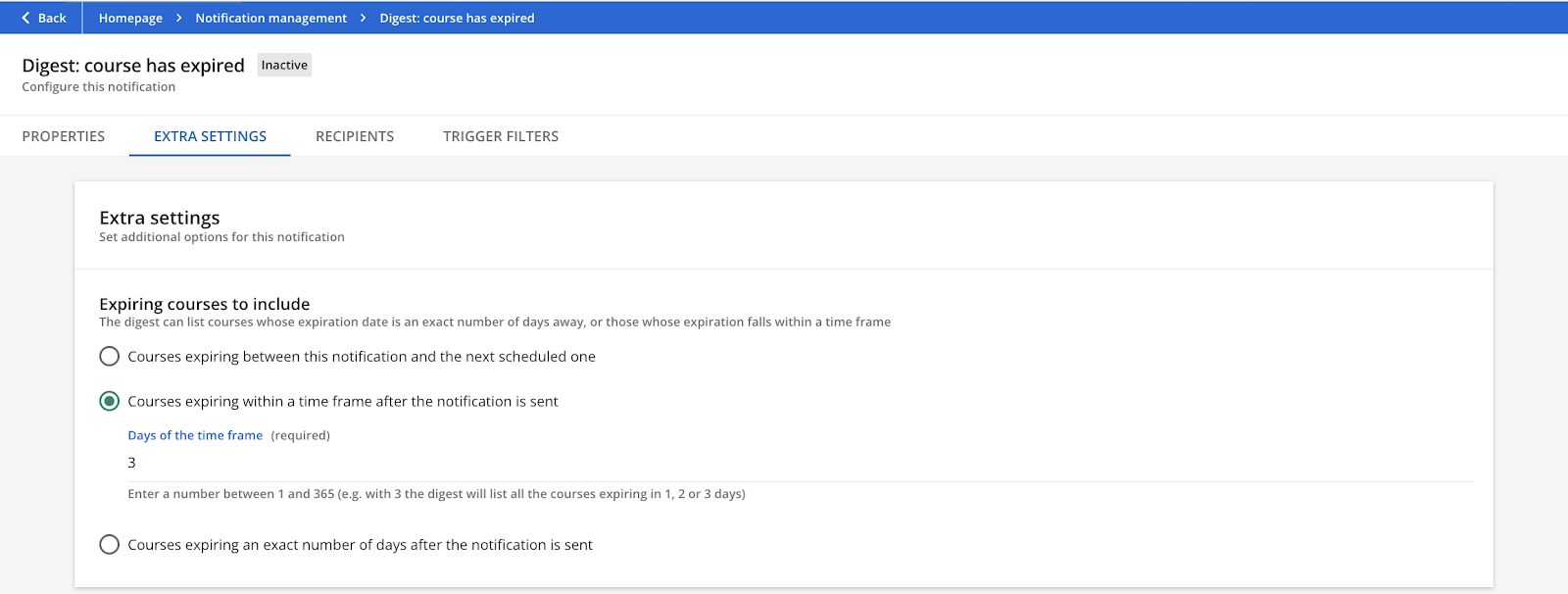Click the Extra settings heading
Screen dimensions: 1568x594
(160, 218)
